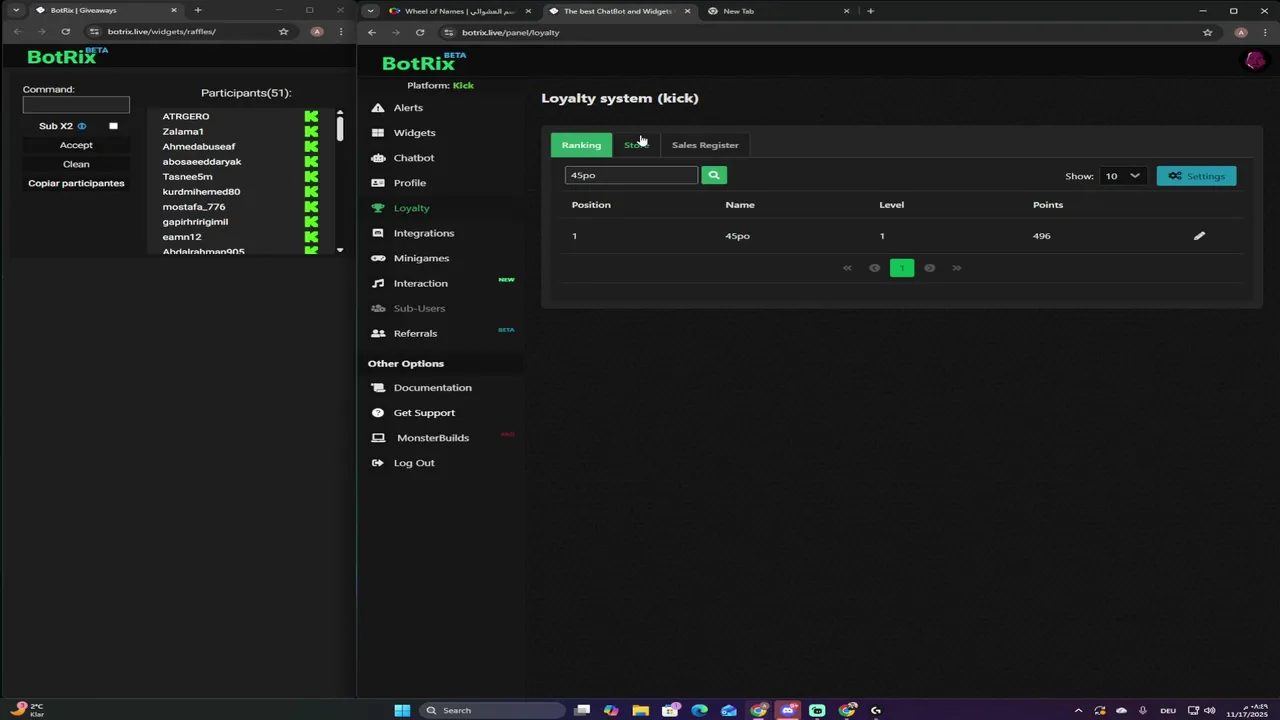Bookmark the loyalty panel page with the star
This screenshot has width=1280, height=720.
1207,32
